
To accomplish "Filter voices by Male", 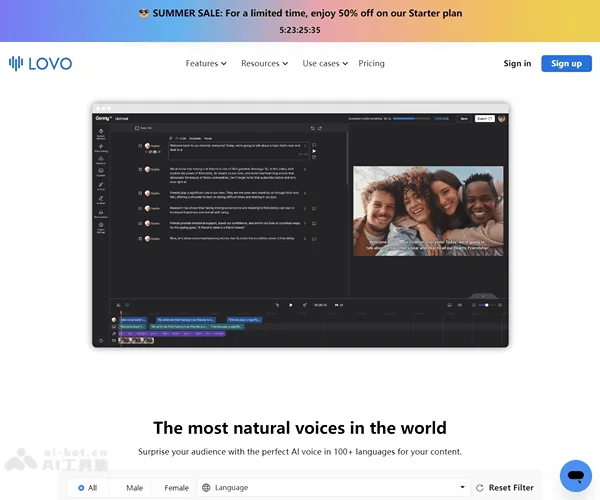I will (x=132, y=488).
